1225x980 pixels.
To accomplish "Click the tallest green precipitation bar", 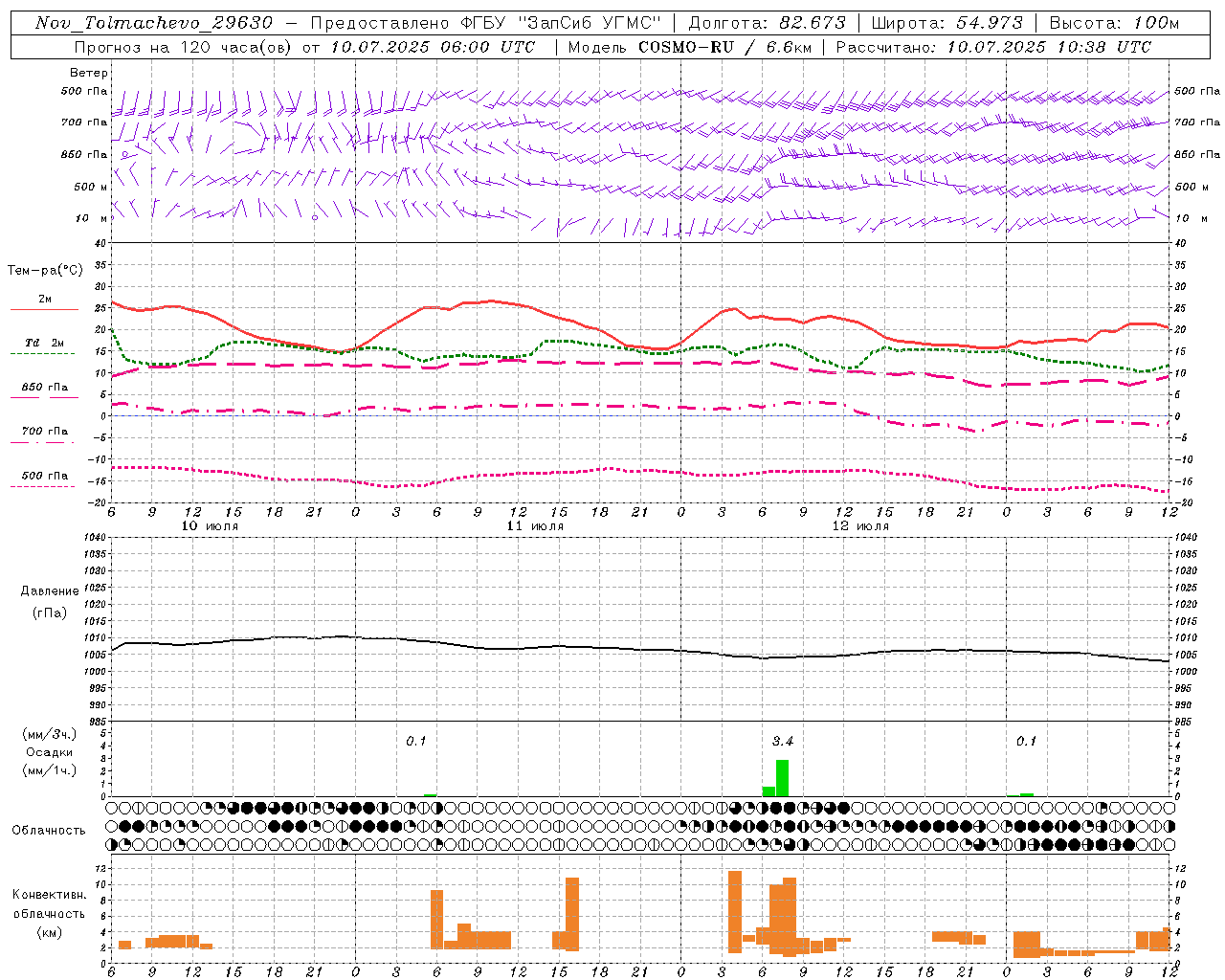I will (x=782, y=778).
